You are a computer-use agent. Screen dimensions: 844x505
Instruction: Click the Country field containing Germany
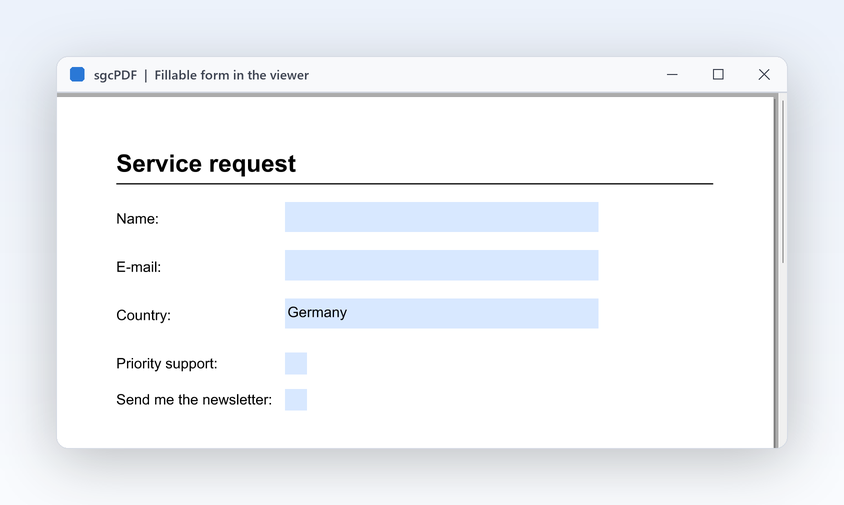[441, 313]
